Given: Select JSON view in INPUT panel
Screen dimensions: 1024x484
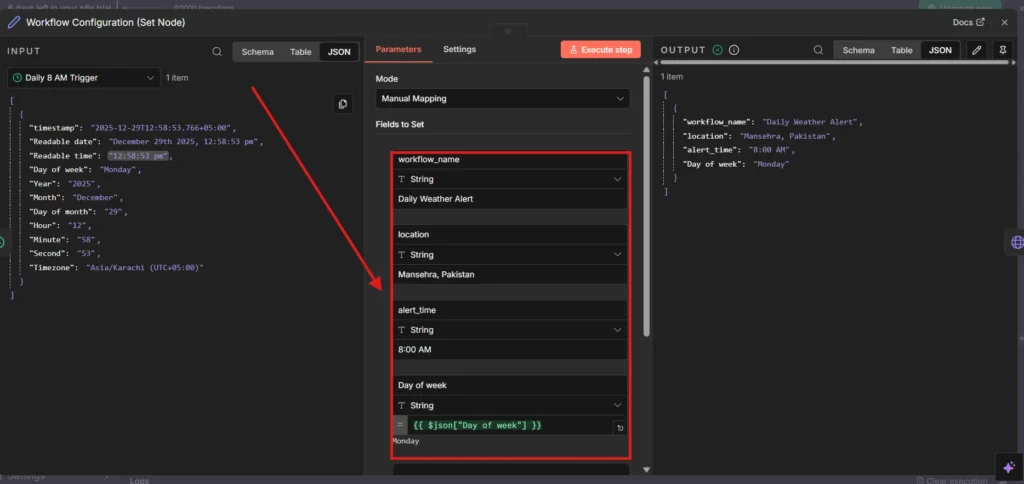Looking at the screenshot, I should 339,52.
